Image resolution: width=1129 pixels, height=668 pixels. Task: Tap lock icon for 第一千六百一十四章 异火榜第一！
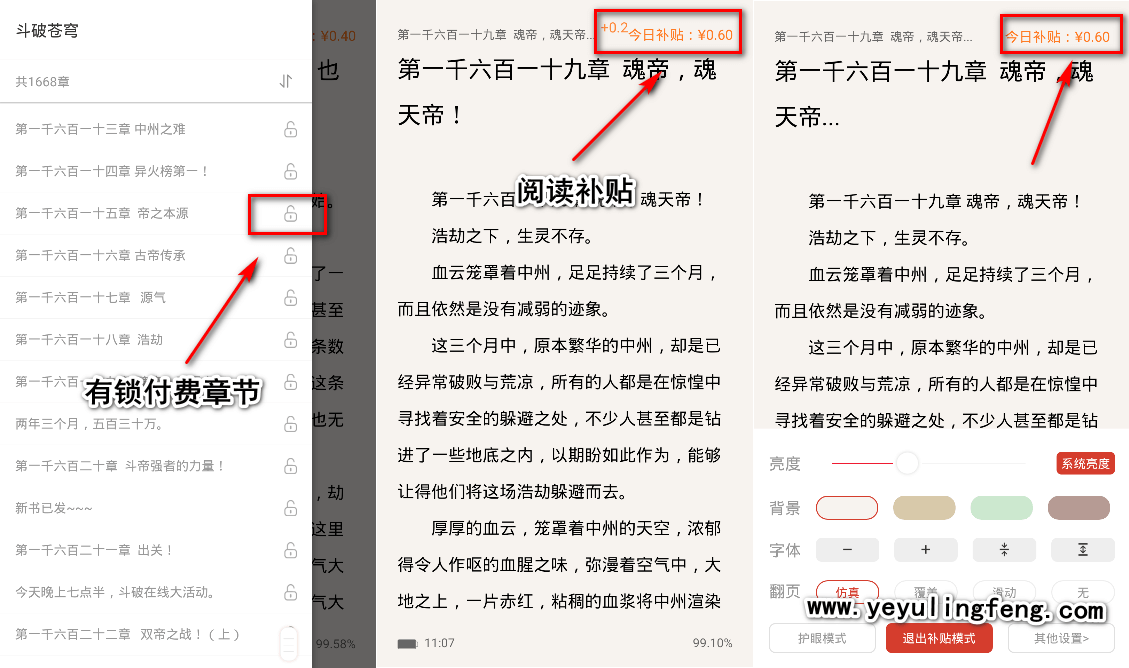point(290,171)
